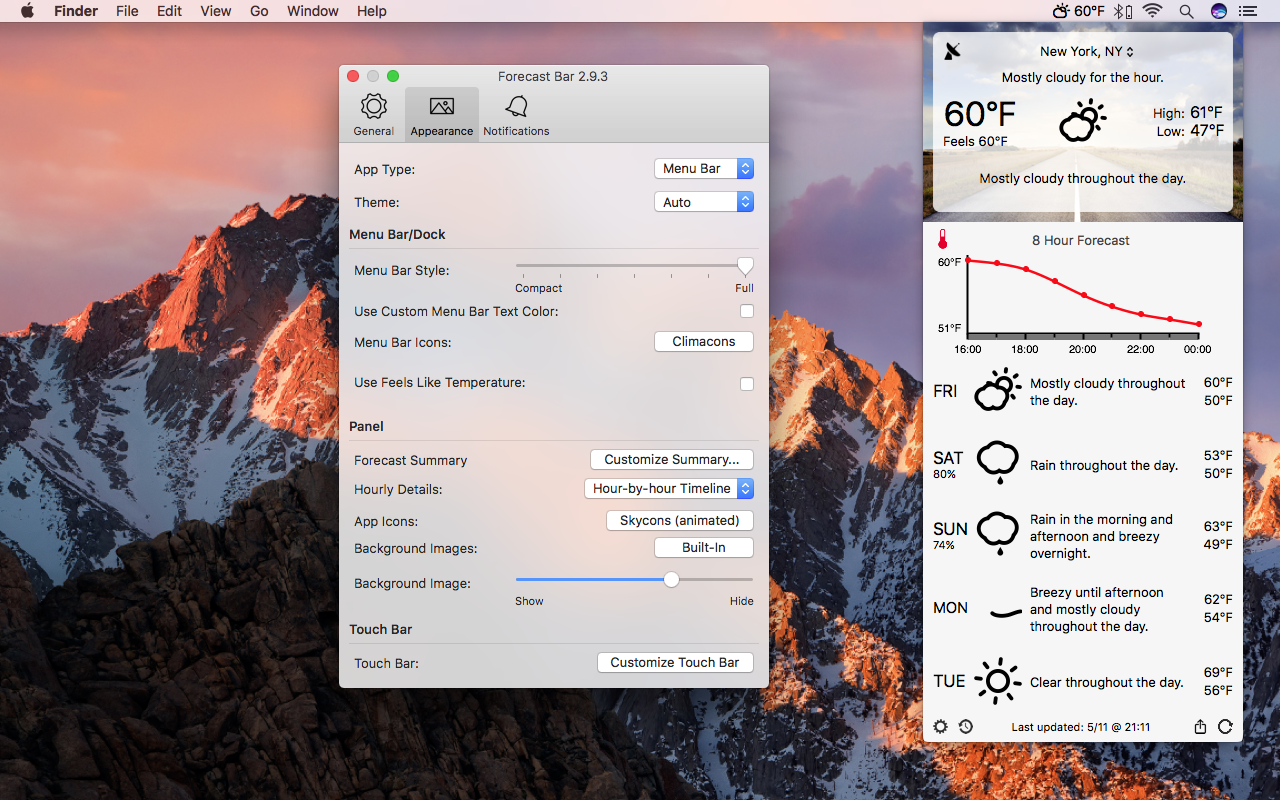Image resolution: width=1280 pixels, height=800 pixels.
Task: Click the Siri icon in menu bar
Action: click(1218, 11)
